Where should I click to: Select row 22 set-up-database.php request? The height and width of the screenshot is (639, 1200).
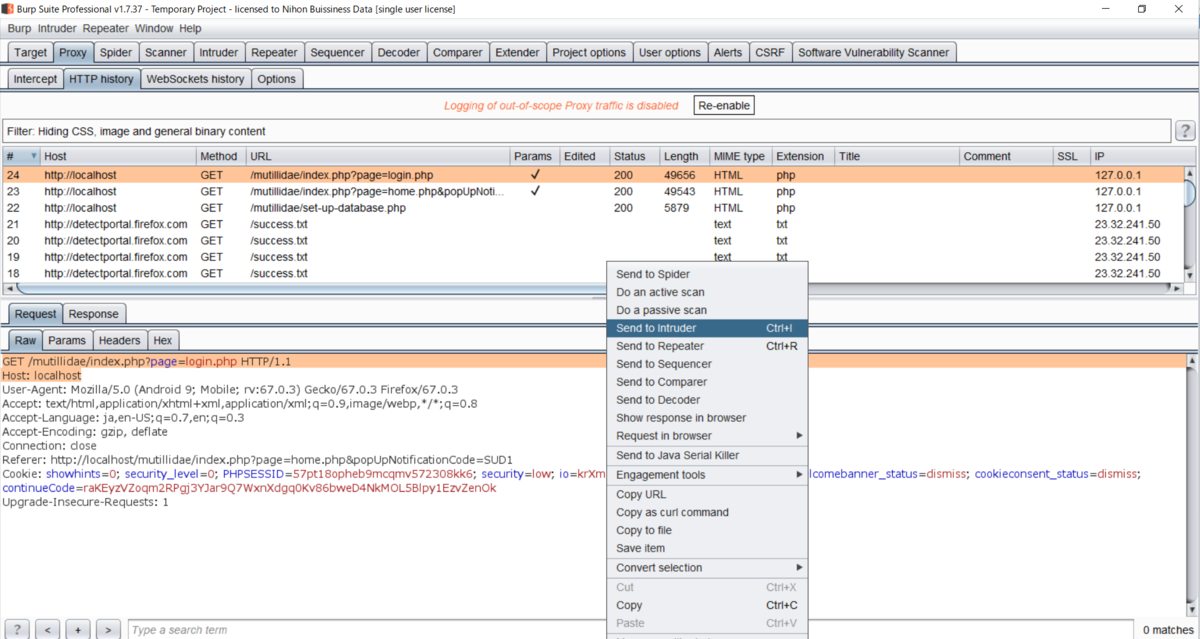(592, 208)
